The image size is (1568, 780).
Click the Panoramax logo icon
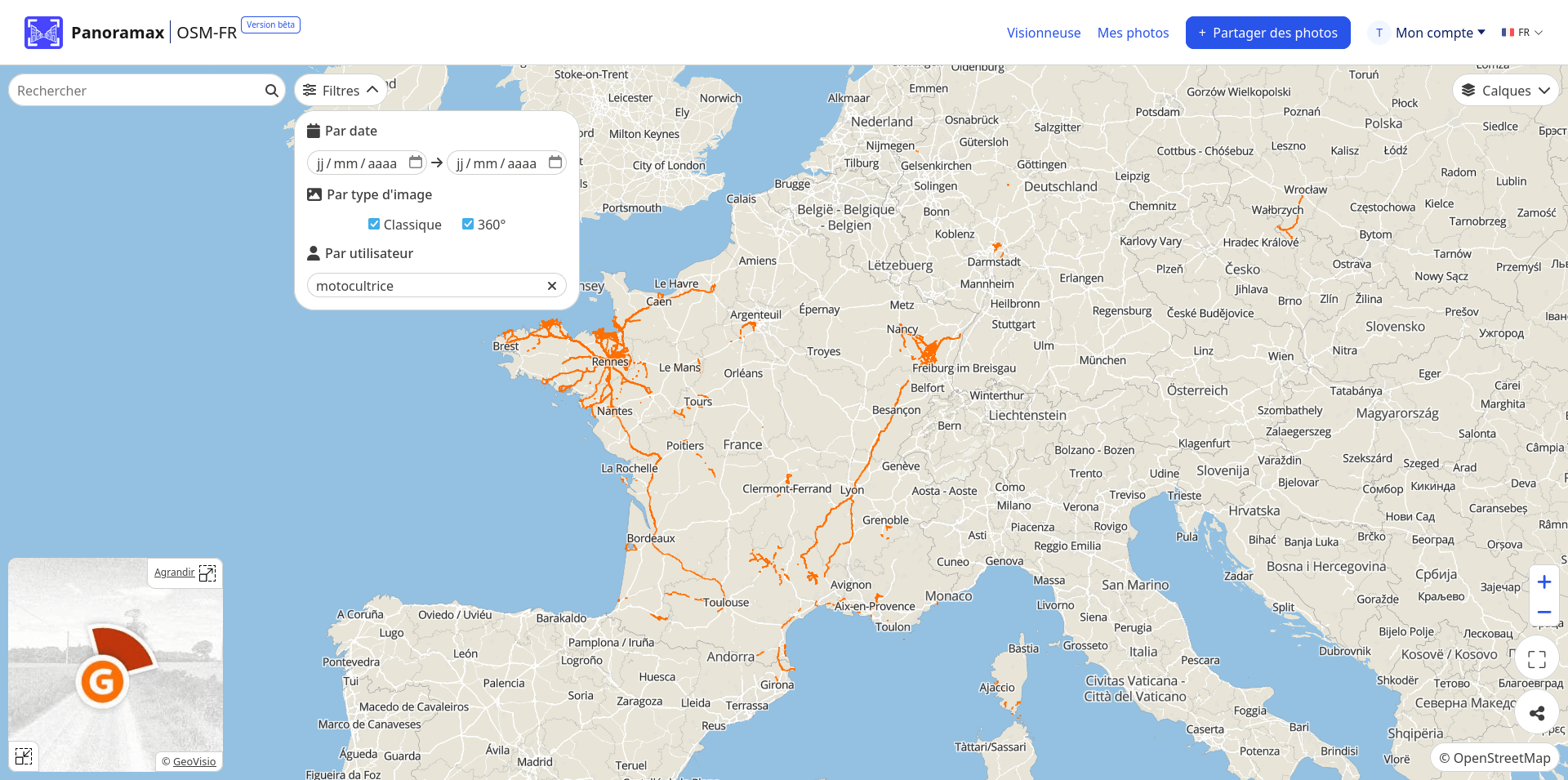click(43, 33)
